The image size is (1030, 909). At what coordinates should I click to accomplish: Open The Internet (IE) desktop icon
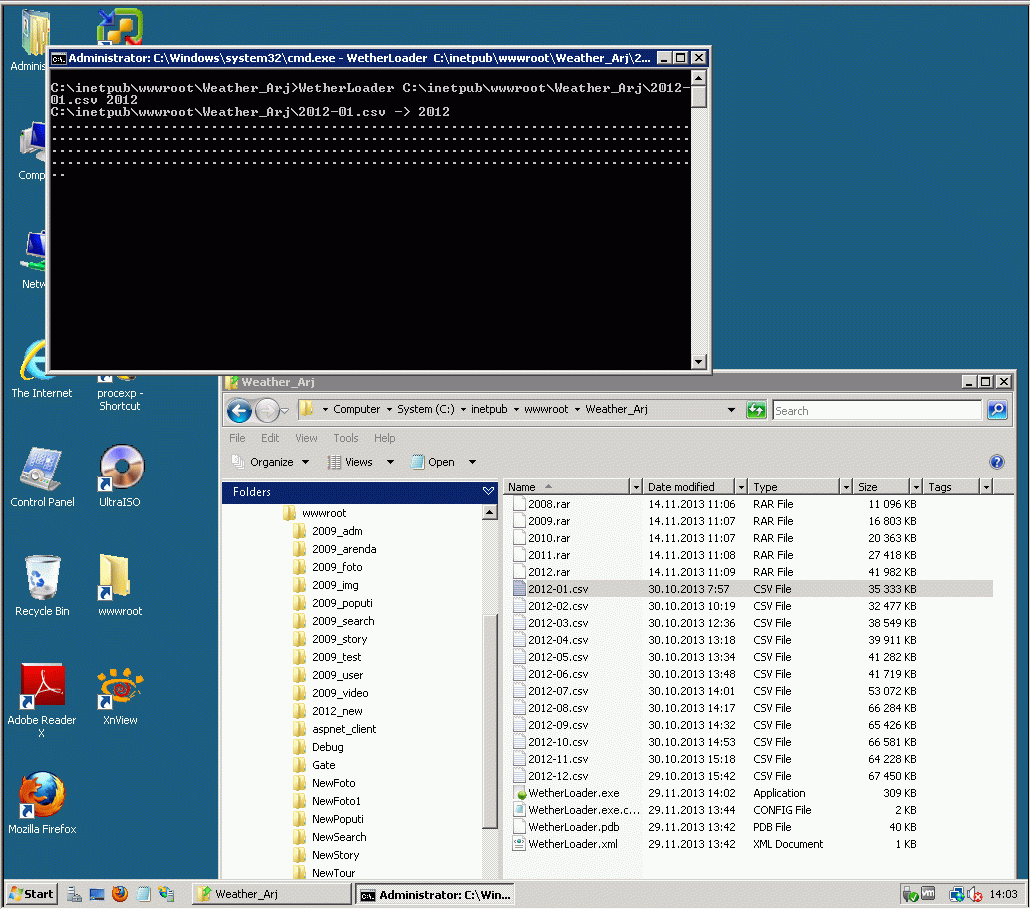pyautogui.click(x=42, y=368)
